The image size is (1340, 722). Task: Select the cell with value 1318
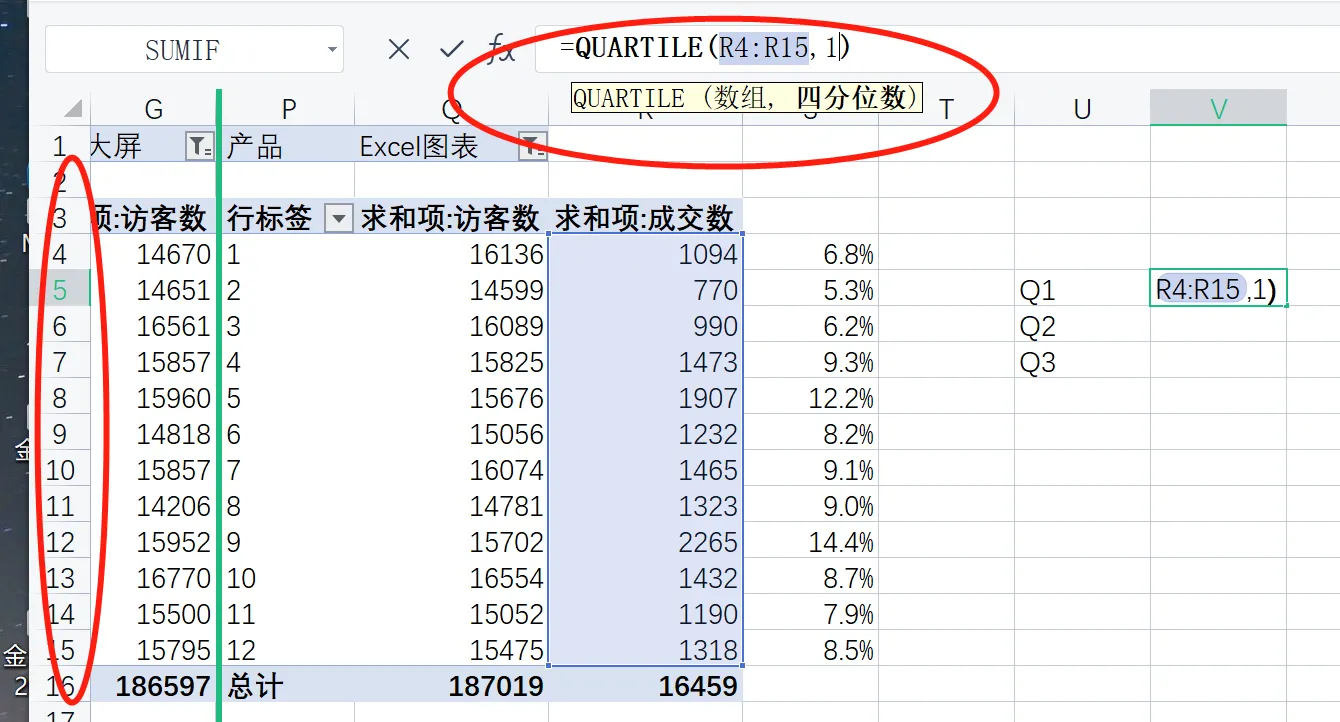(x=646, y=650)
